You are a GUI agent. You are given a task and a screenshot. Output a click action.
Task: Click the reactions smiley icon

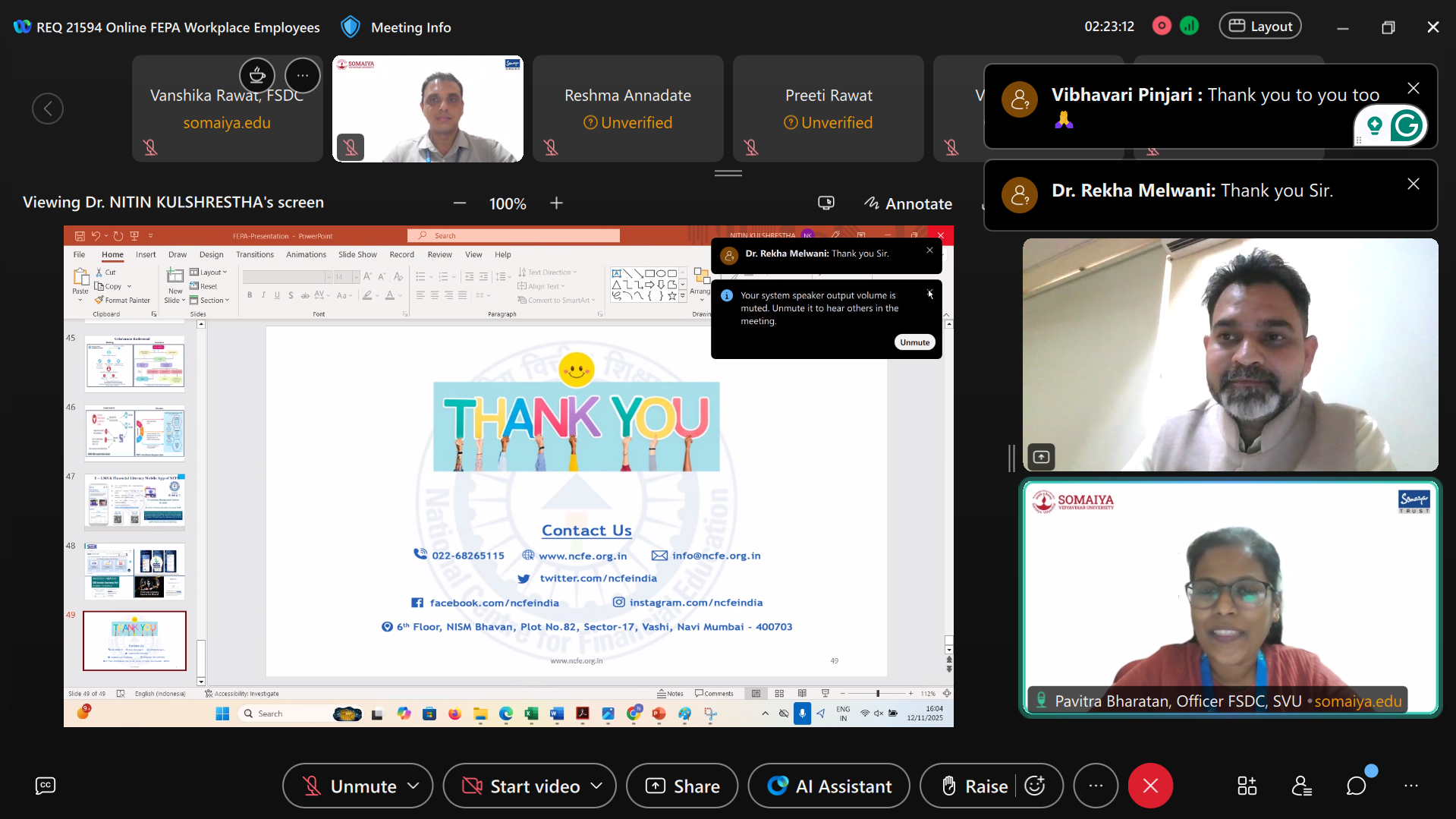click(x=1035, y=786)
